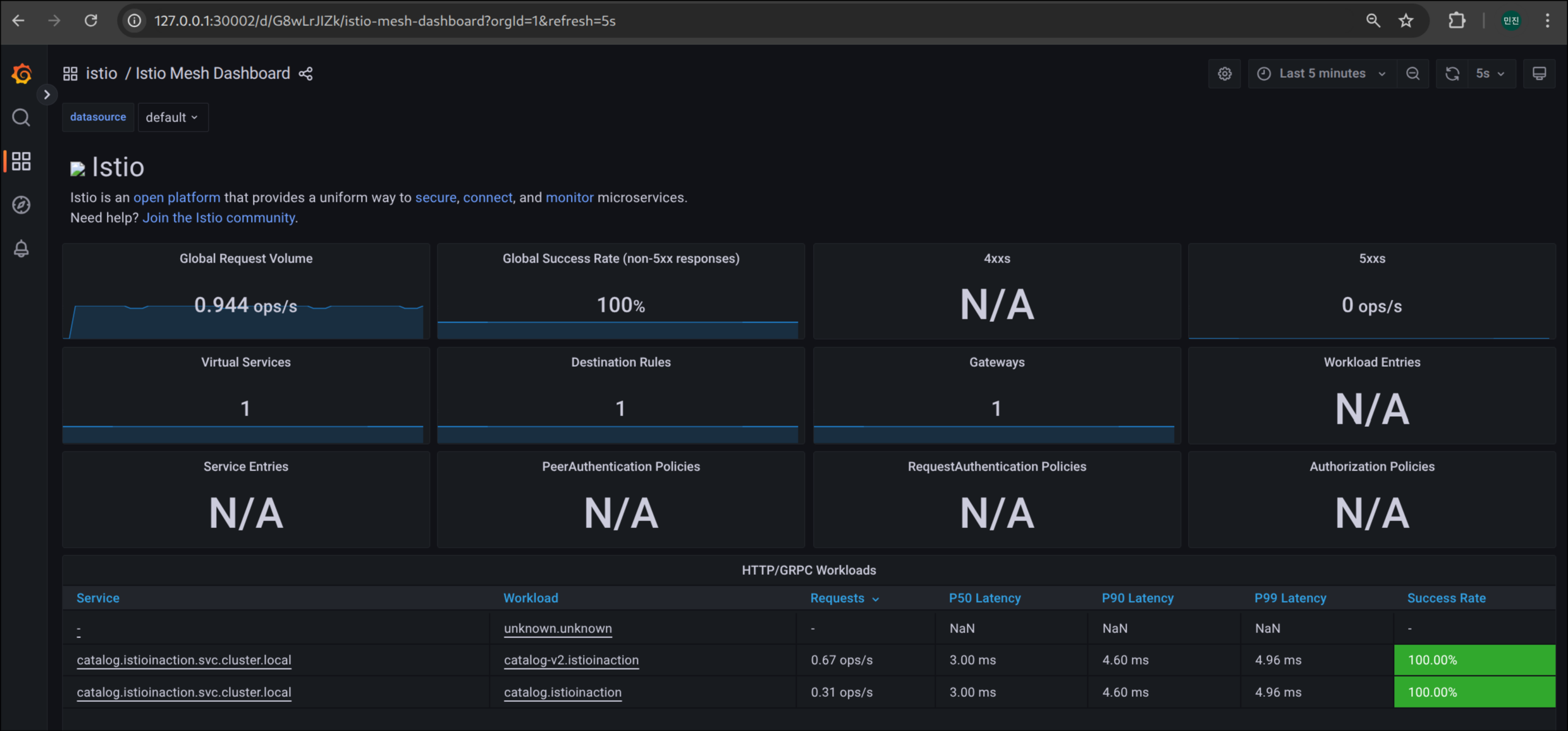Open service link in catalog.istioinaction workload row

tap(184, 692)
